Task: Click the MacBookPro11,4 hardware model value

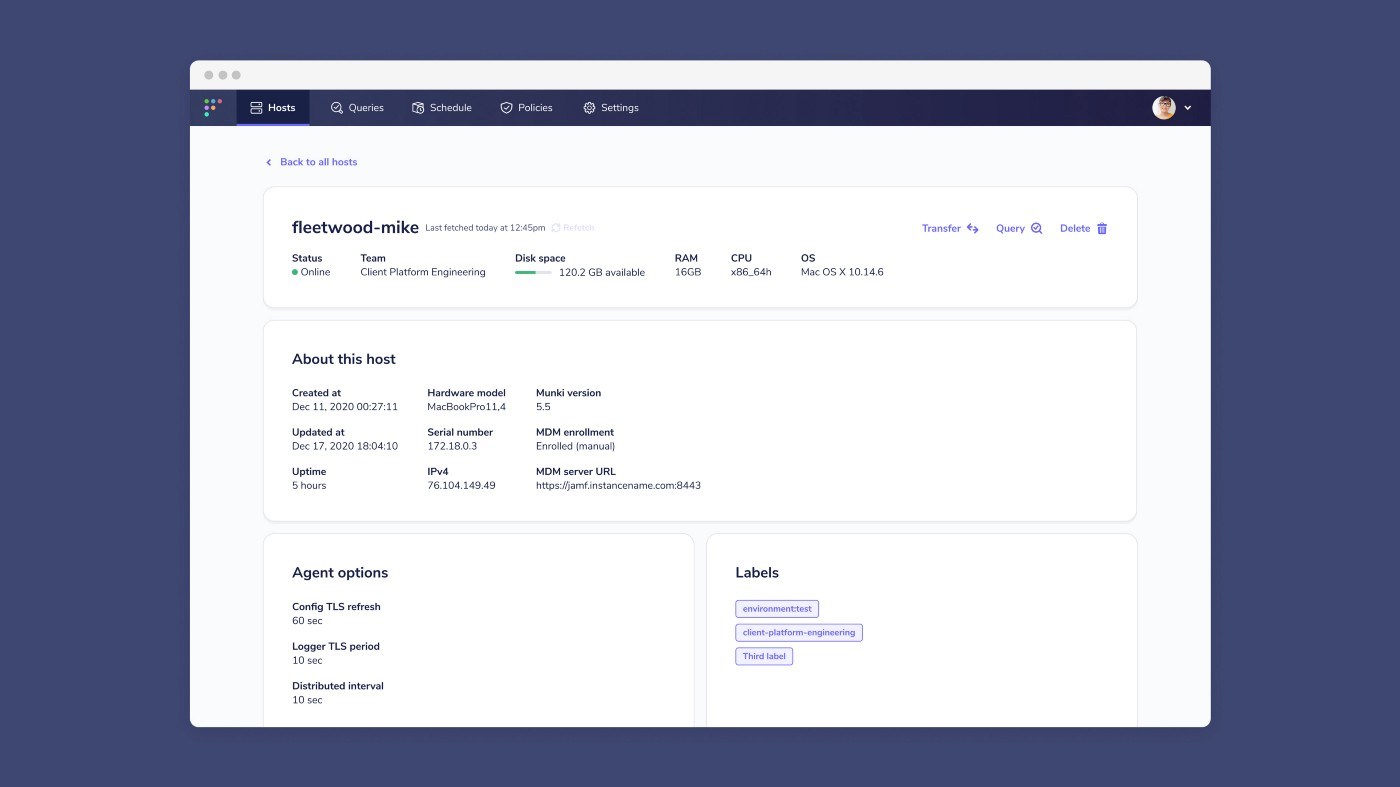Action: coord(466,407)
